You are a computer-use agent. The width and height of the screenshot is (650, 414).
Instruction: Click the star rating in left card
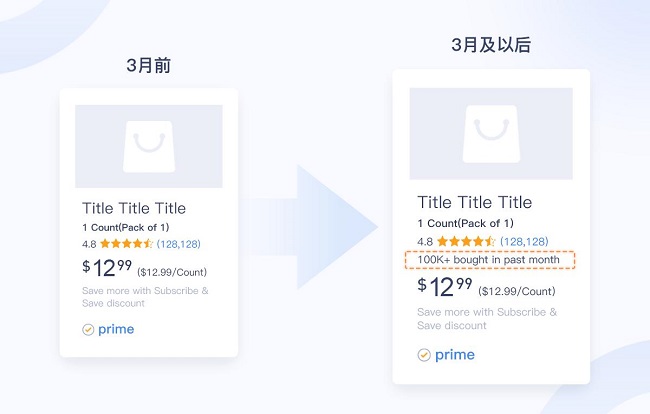tap(126, 243)
